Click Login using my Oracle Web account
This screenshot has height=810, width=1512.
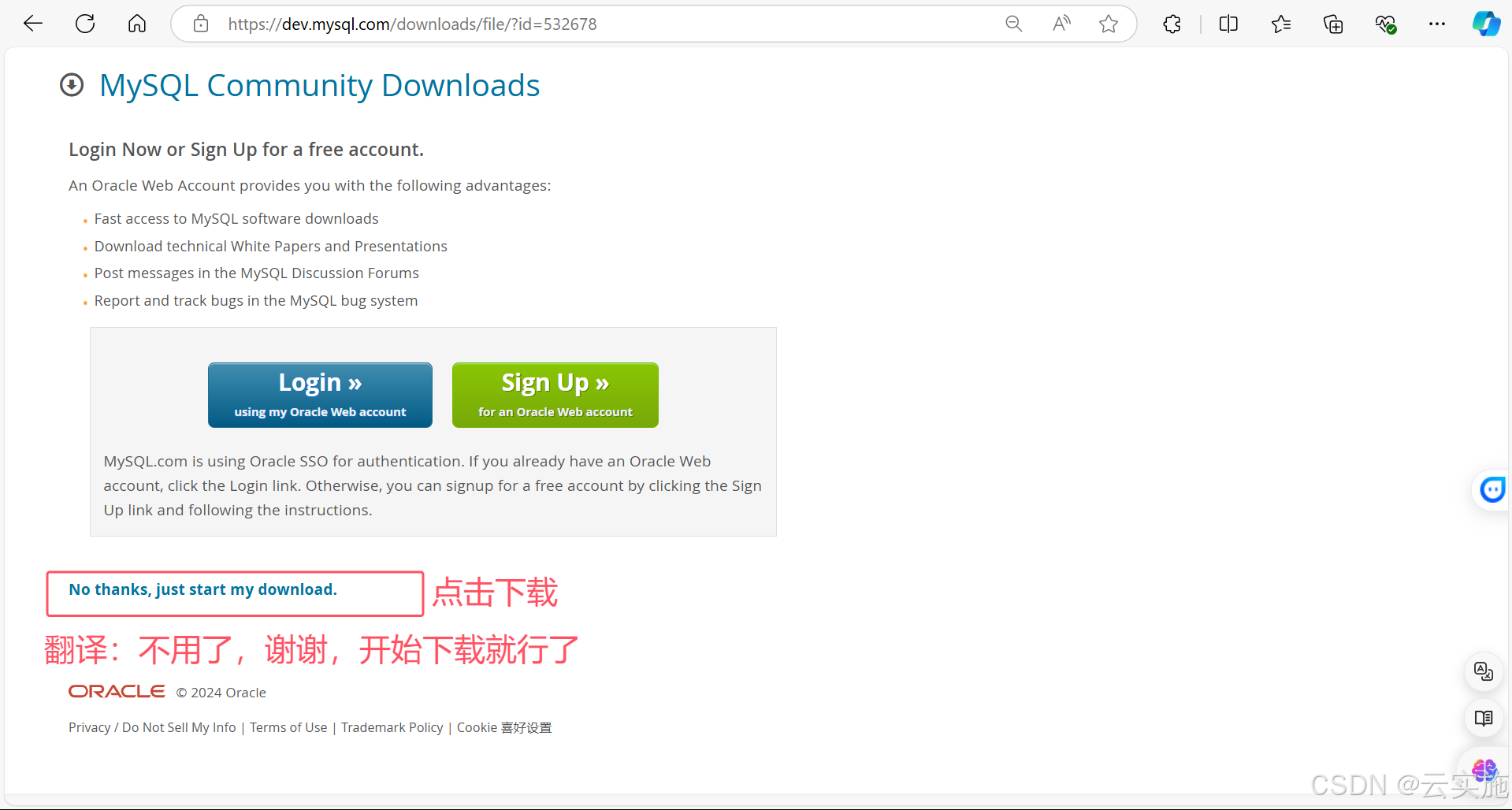pos(320,395)
